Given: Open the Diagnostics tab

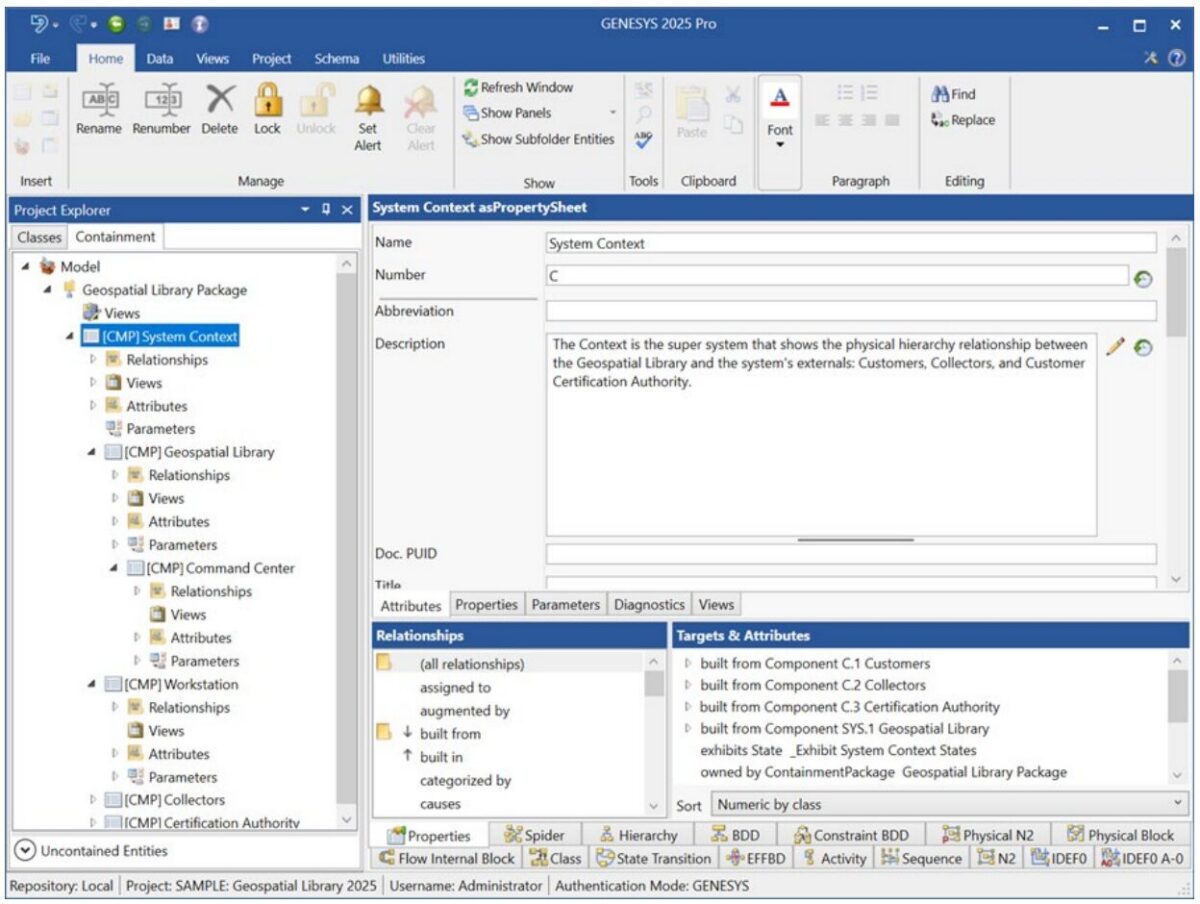Looking at the screenshot, I should tap(651, 604).
